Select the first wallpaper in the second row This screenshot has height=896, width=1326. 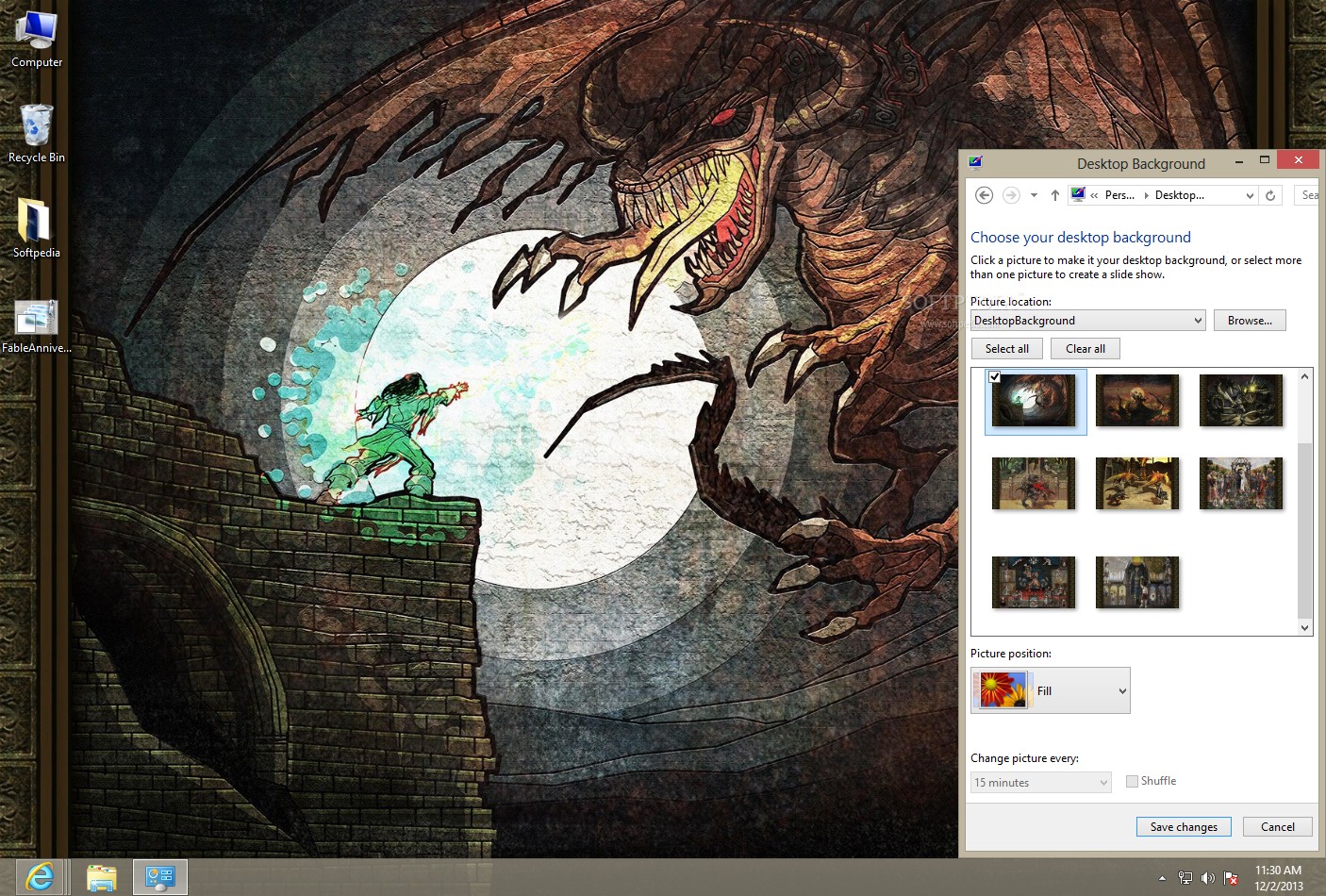tap(1034, 483)
